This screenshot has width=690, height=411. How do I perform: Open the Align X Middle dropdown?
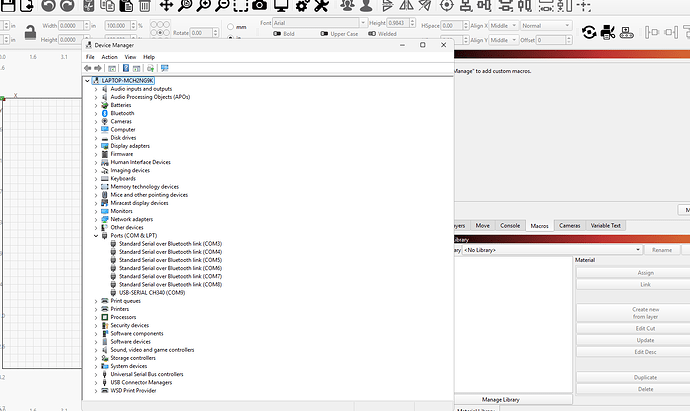[x=504, y=26]
